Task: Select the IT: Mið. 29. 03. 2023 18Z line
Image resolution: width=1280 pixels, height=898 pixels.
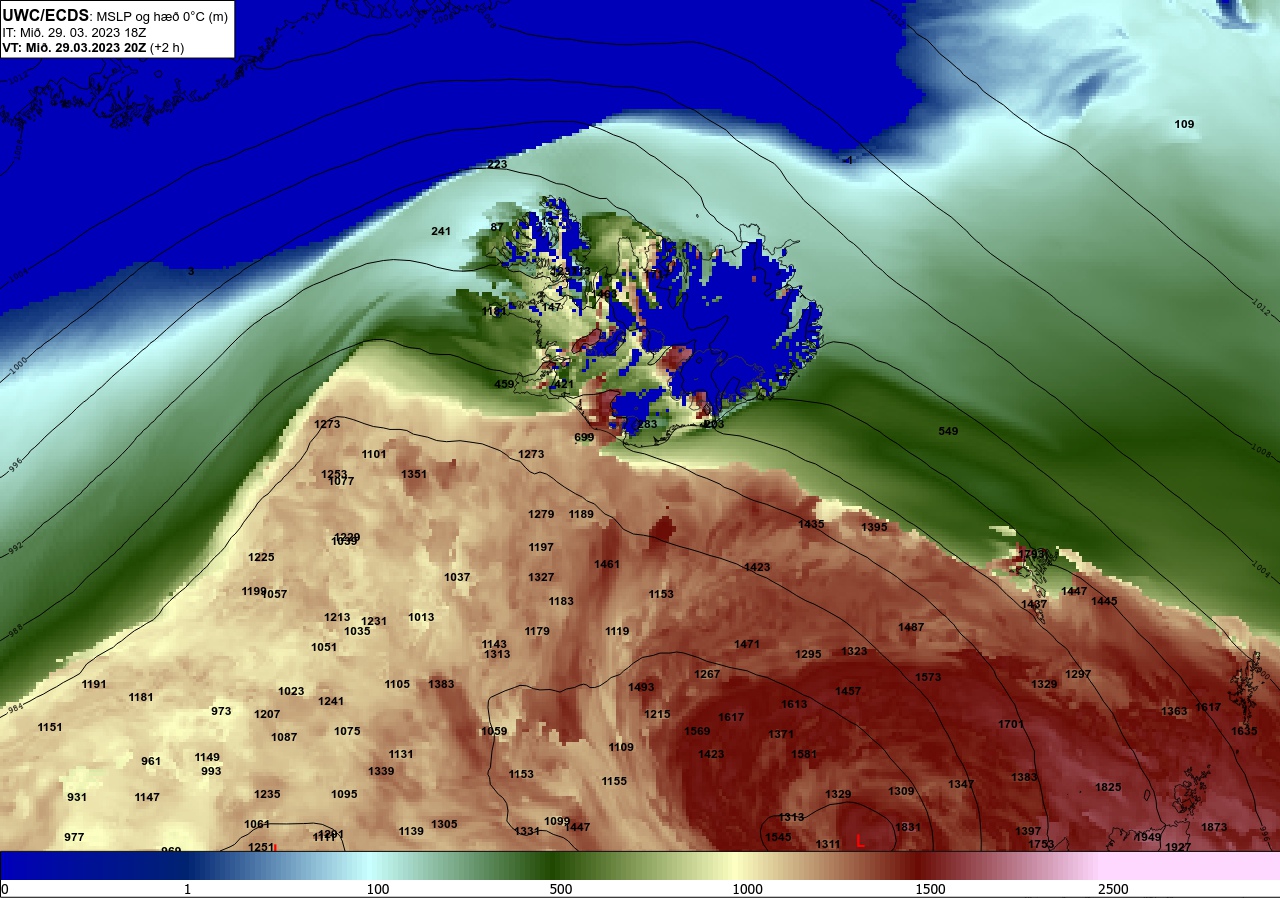Action: click(75, 33)
